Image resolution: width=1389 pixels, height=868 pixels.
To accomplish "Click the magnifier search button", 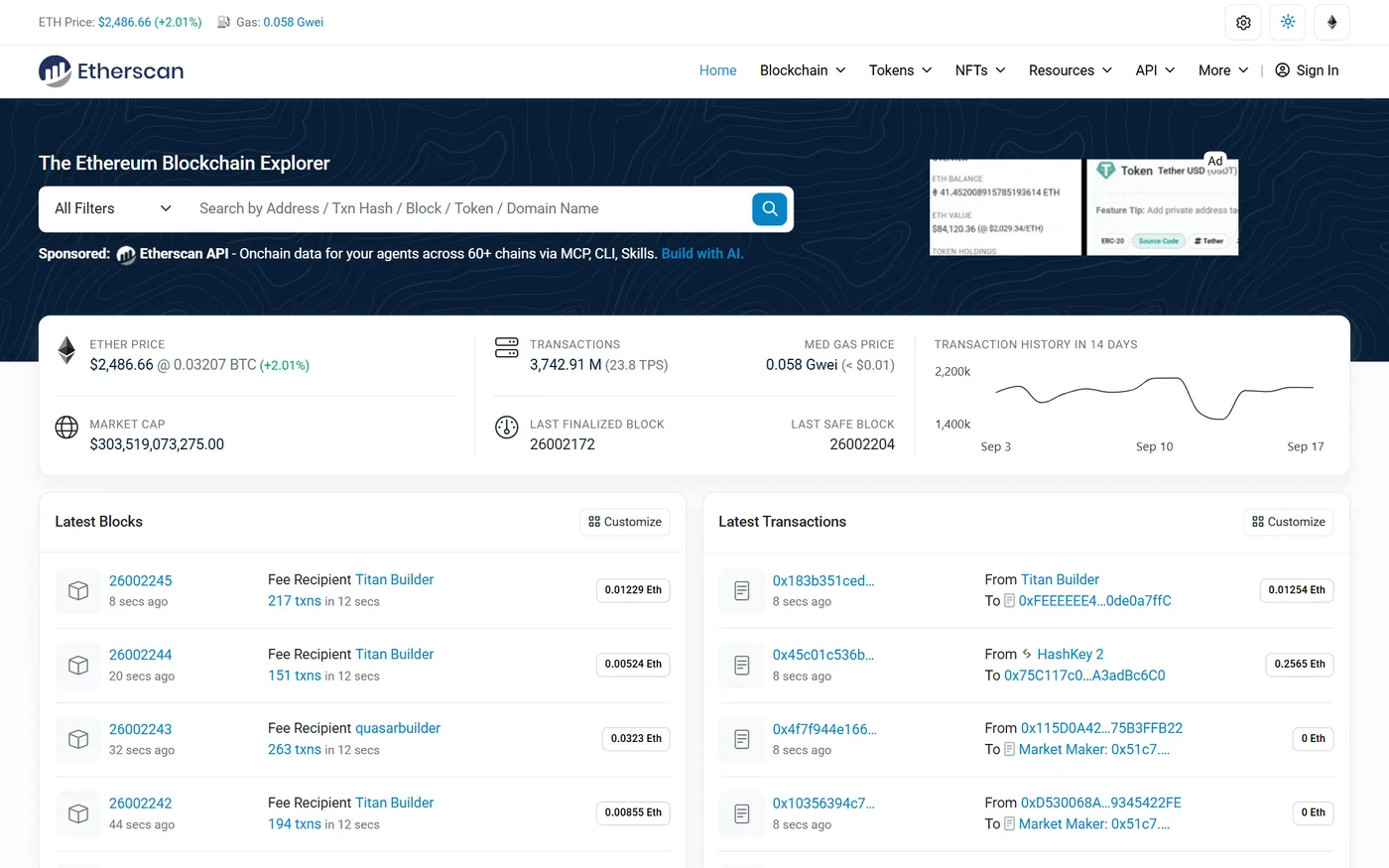I will pos(770,208).
